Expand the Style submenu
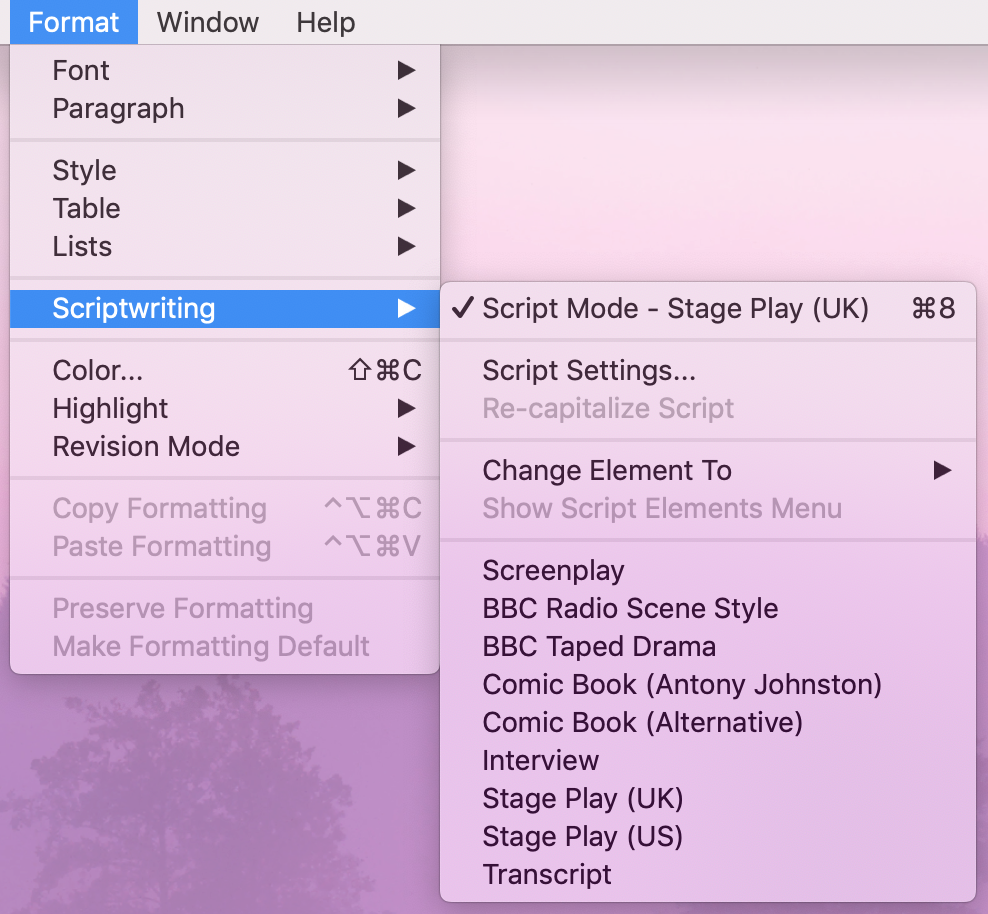Image resolution: width=988 pixels, height=914 pixels. coord(225,170)
